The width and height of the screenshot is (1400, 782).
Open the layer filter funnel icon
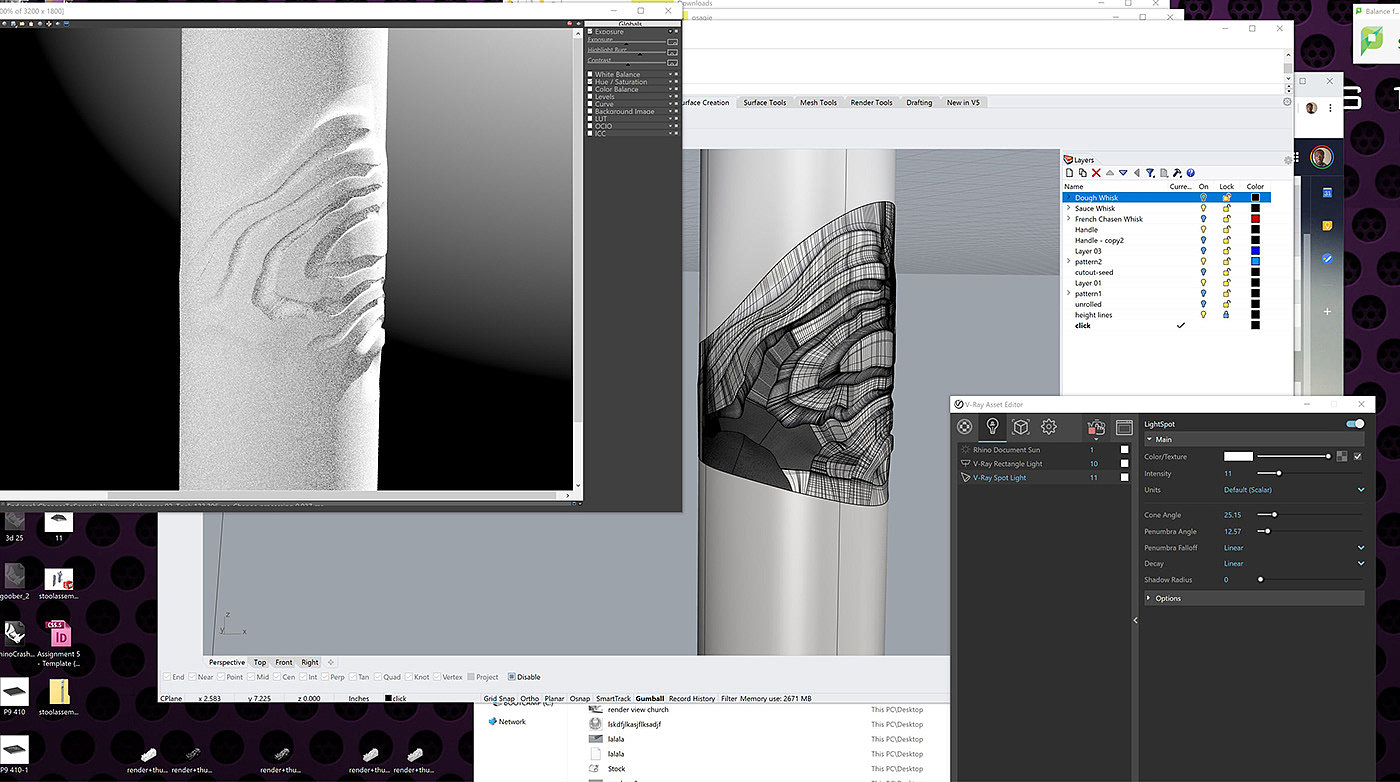1150,173
